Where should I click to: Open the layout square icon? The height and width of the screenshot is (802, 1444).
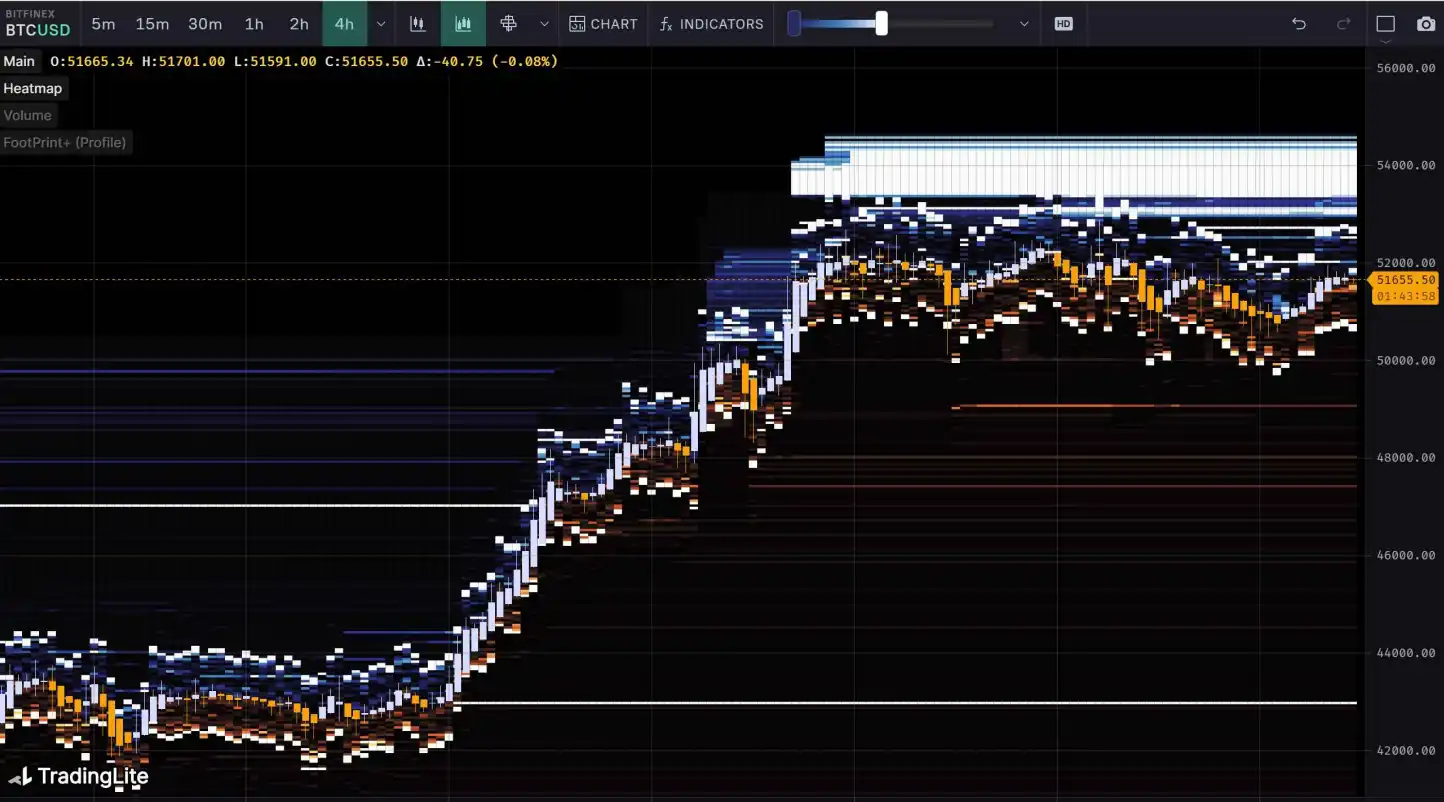point(1385,24)
